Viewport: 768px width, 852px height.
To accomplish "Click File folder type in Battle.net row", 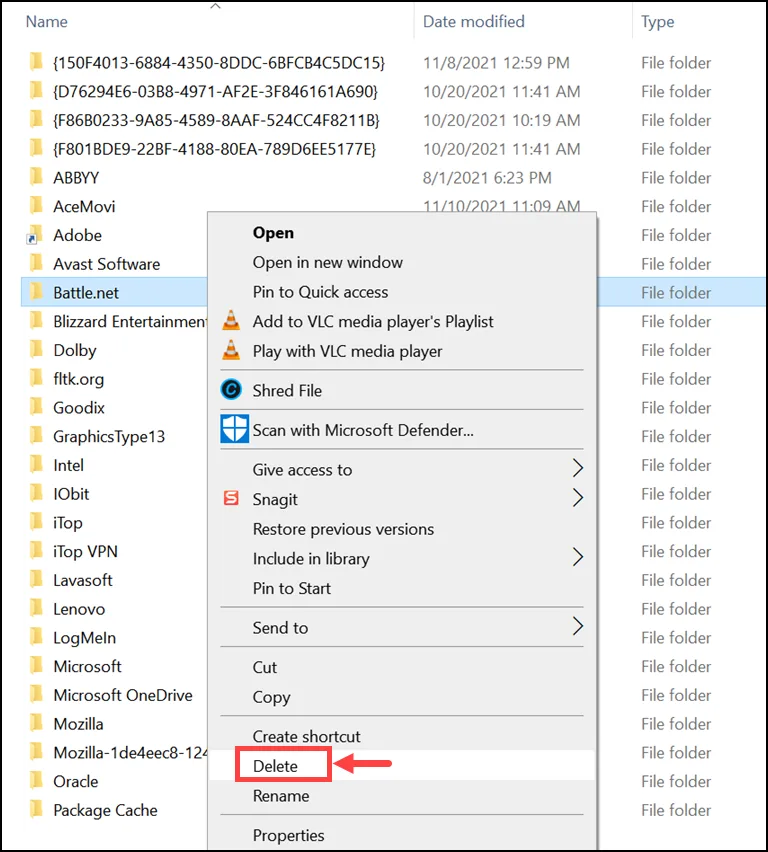I will [676, 292].
